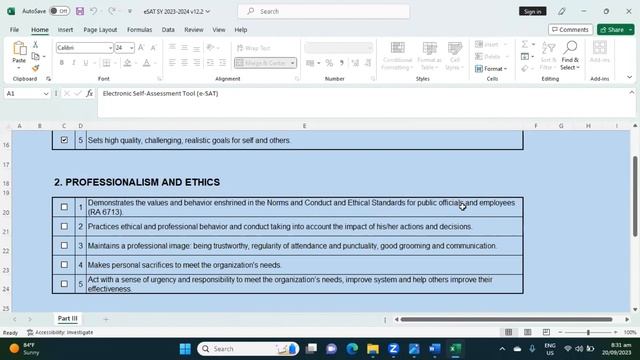The image size is (640, 360).
Task: Click the Insert Function fx icon
Action: point(89,93)
